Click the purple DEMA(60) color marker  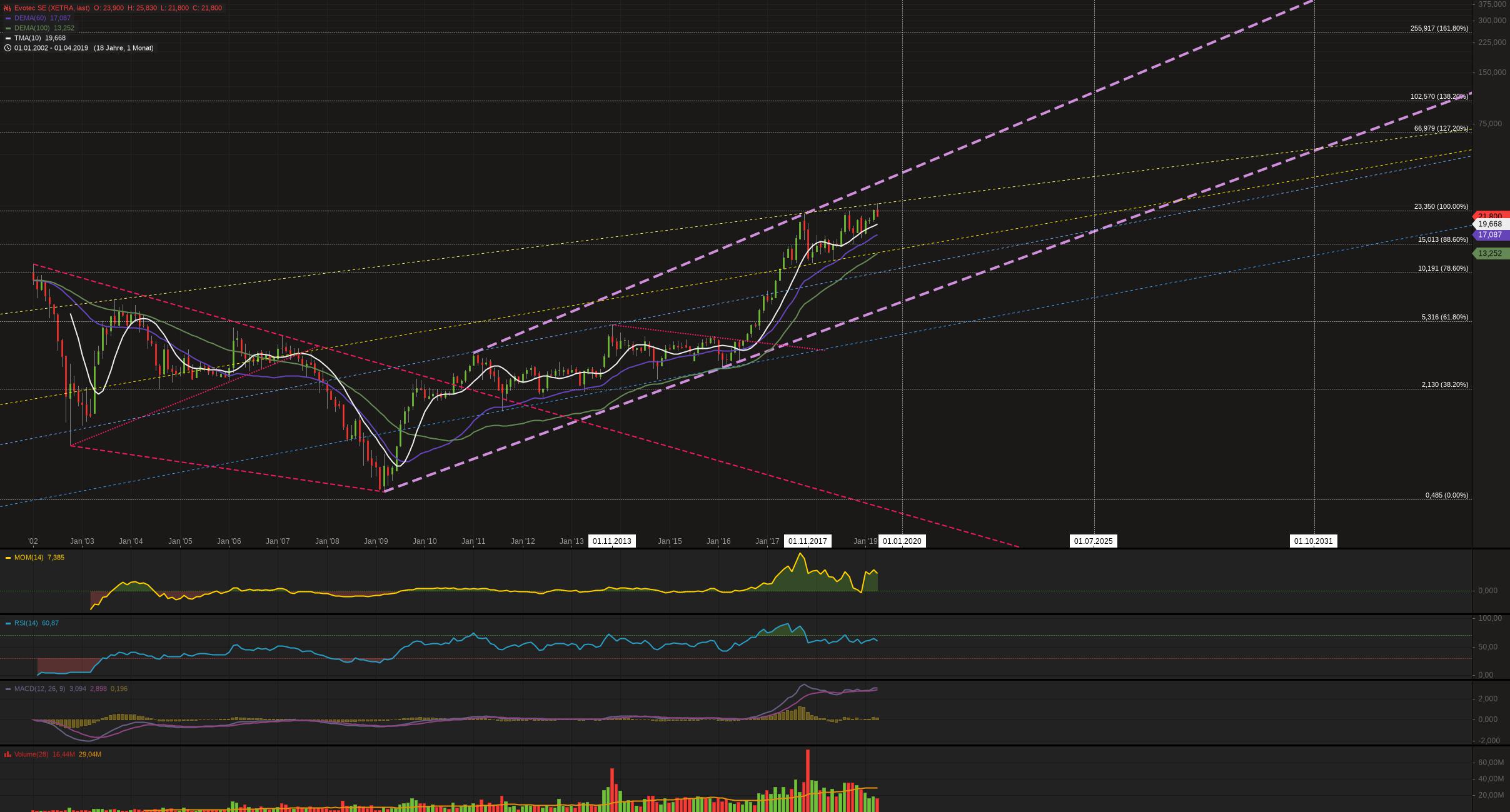click(x=8, y=18)
